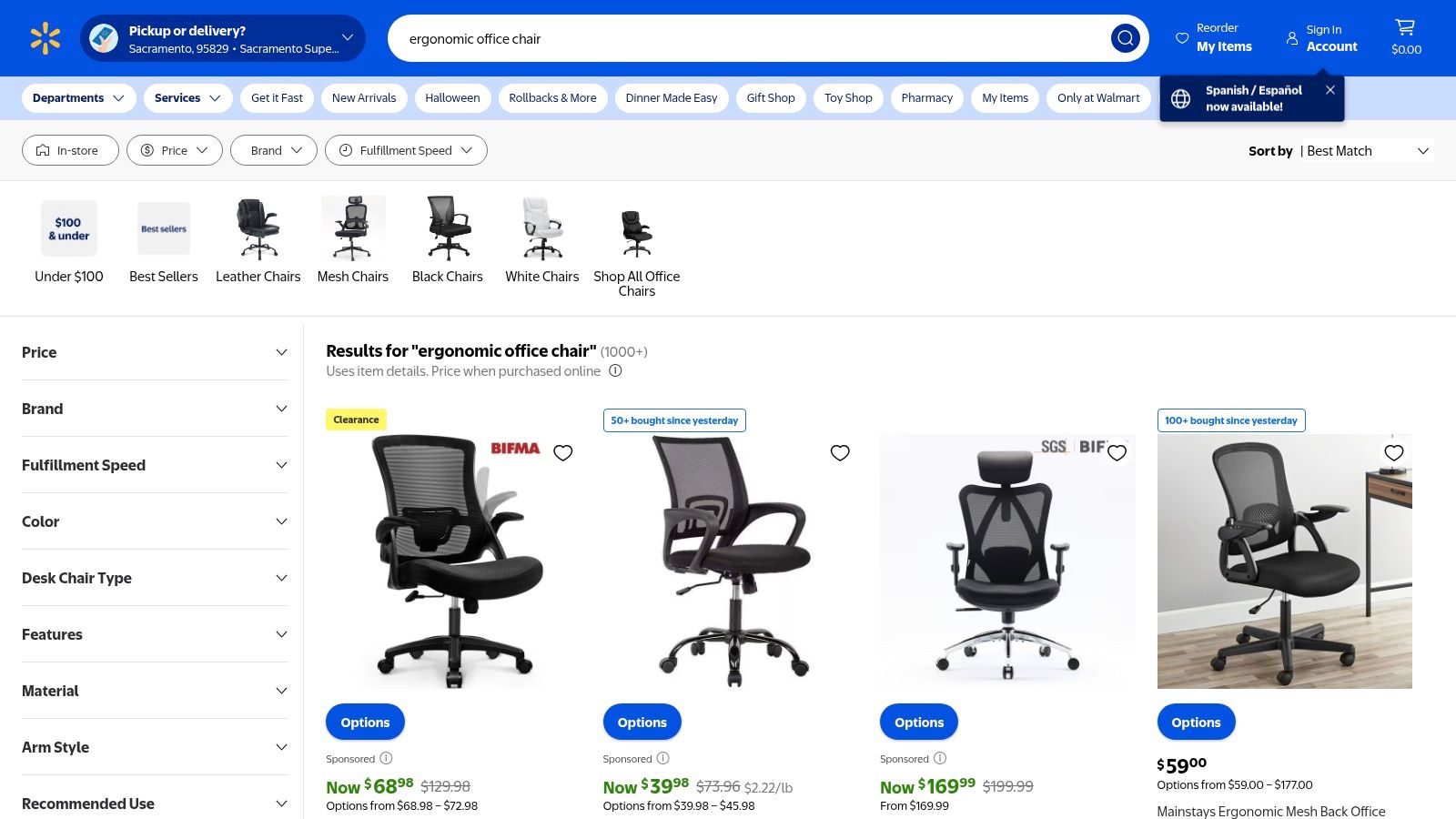Open the Pickup or delivery selector
1456x819 pixels.
223,38
